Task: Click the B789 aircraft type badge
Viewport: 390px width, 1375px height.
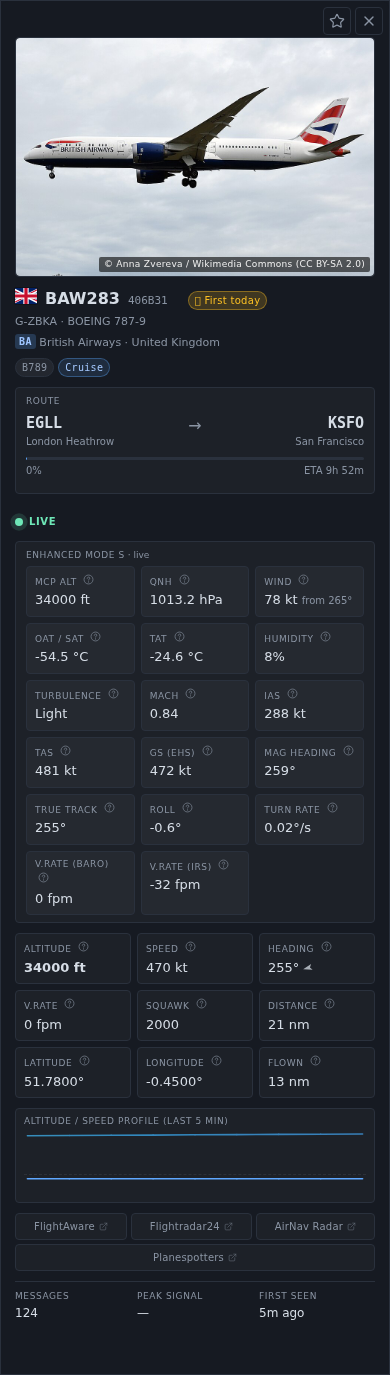Action: pos(35,367)
